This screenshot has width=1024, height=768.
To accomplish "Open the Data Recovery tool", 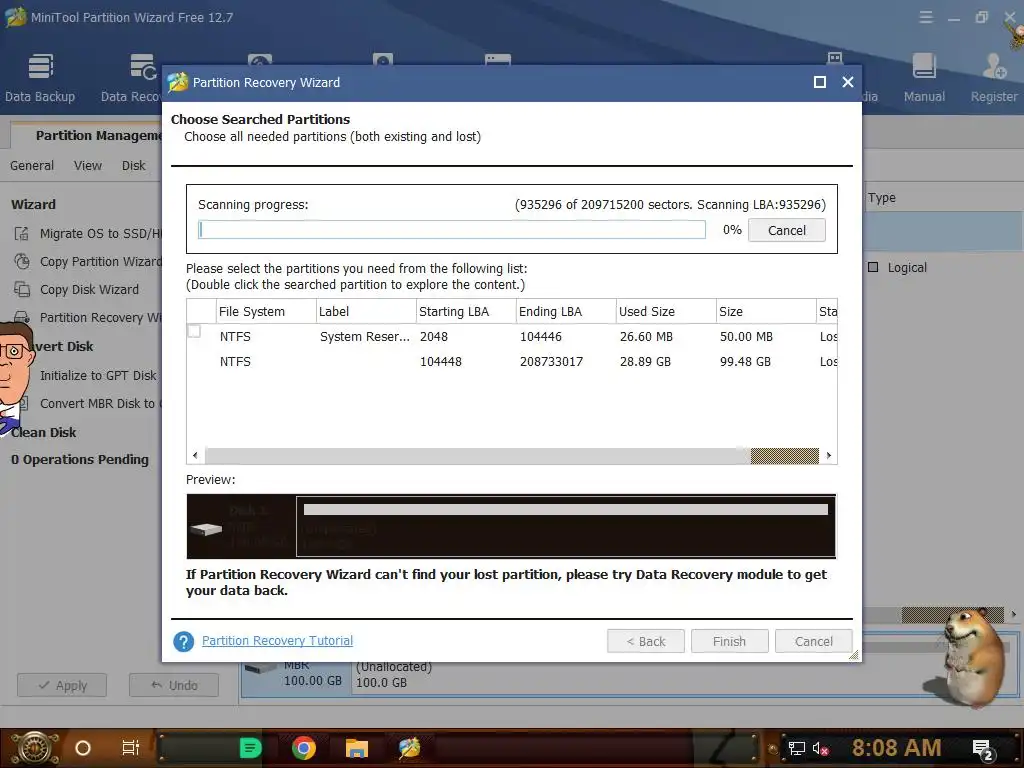I will [131, 78].
